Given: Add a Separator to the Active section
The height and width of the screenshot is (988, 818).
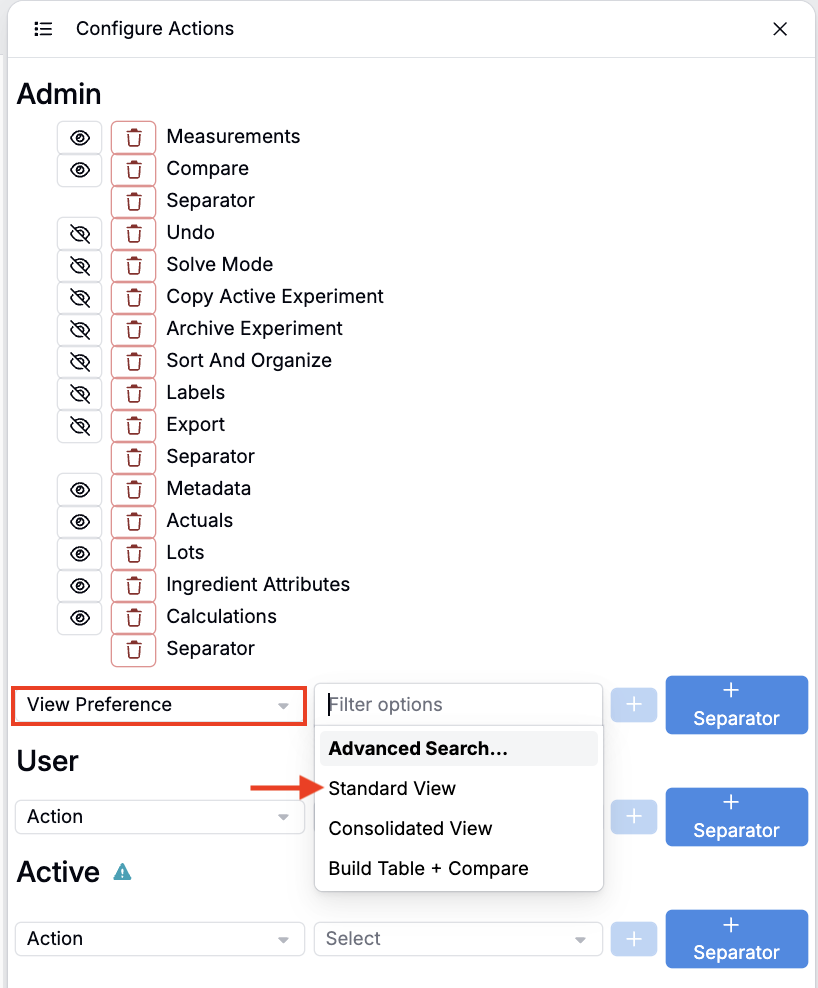Looking at the screenshot, I should tap(736, 939).
